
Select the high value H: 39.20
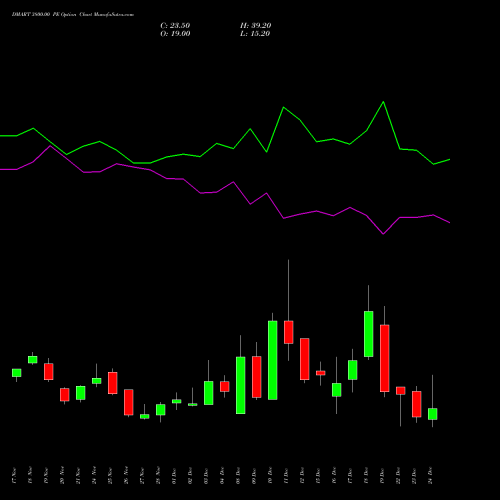click(256, 26)
